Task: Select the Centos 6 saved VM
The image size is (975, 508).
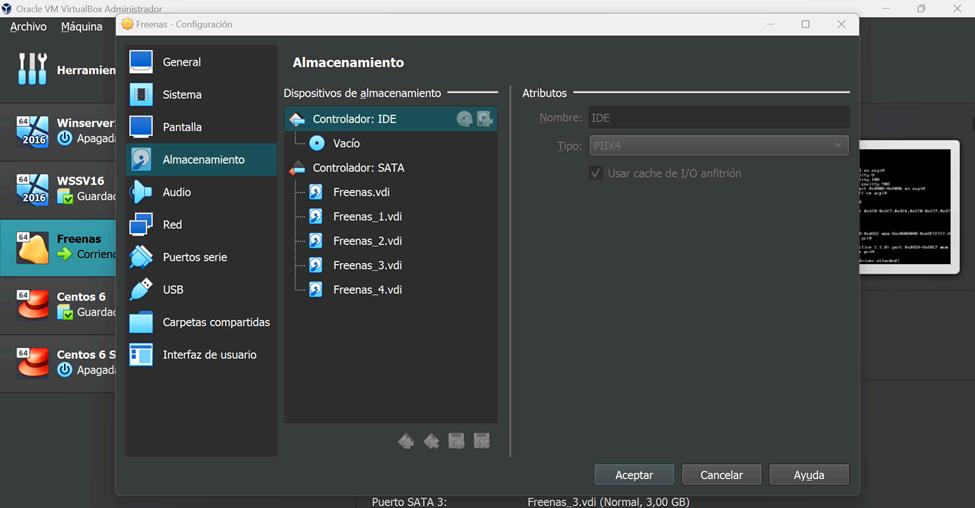Action: click(58, 305)
